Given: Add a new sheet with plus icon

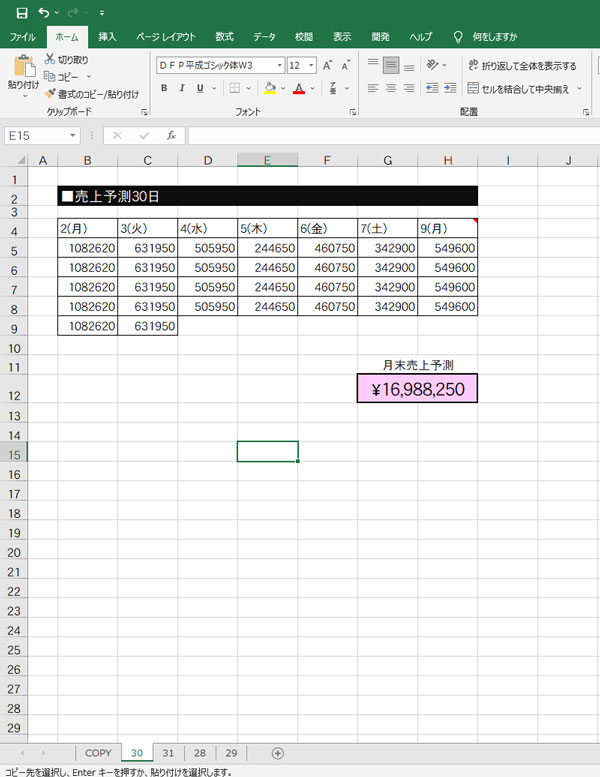Looking at the screenshot, I should pos(278,753).
